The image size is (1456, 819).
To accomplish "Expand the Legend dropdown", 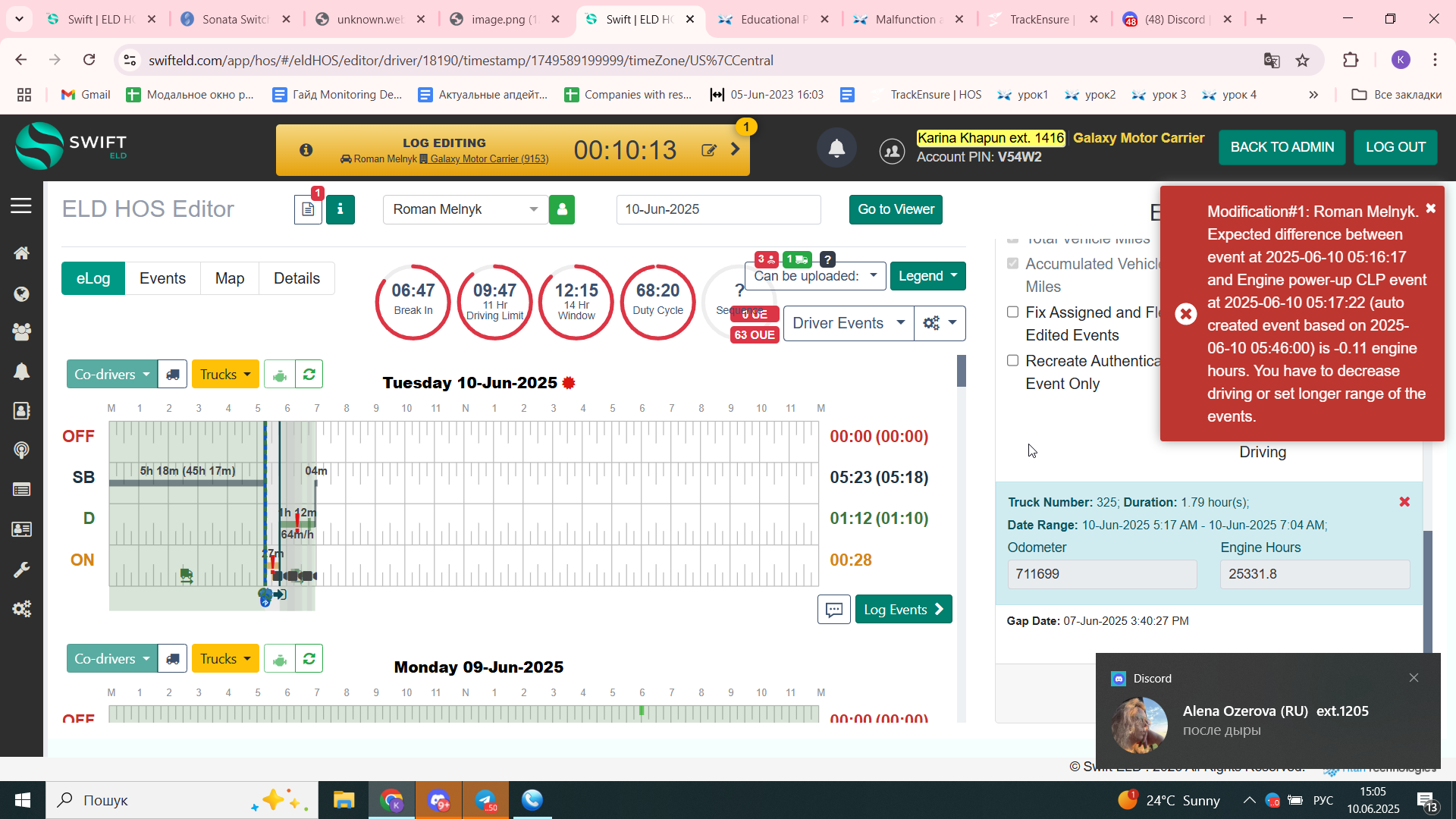I will pos(927,276).
